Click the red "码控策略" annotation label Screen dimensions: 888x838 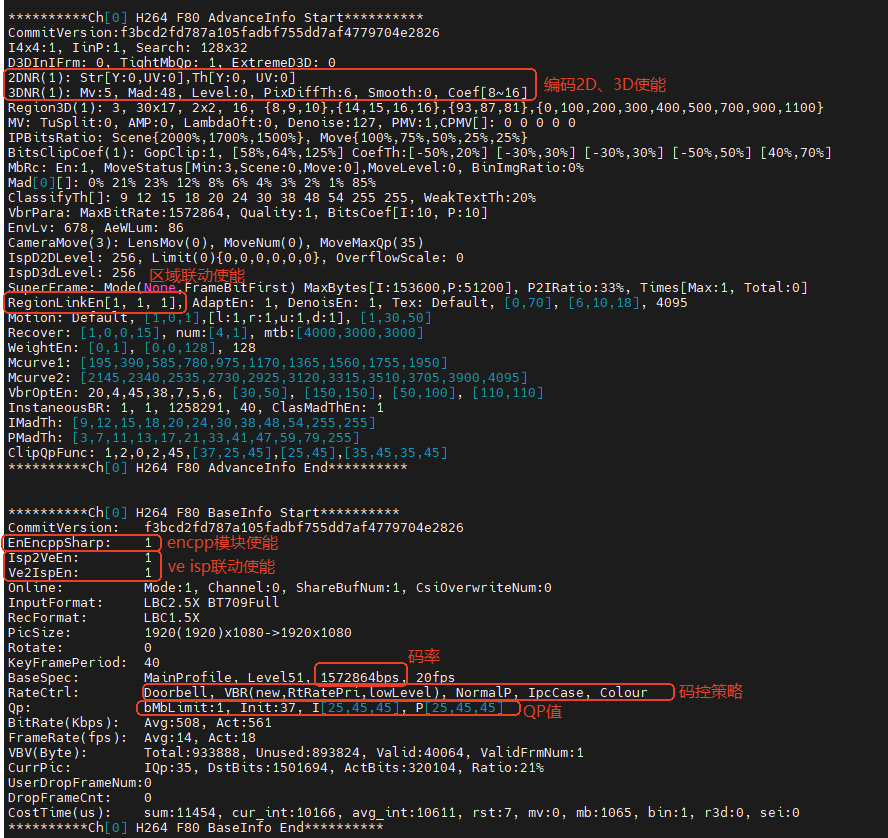[x=709, y=692]
